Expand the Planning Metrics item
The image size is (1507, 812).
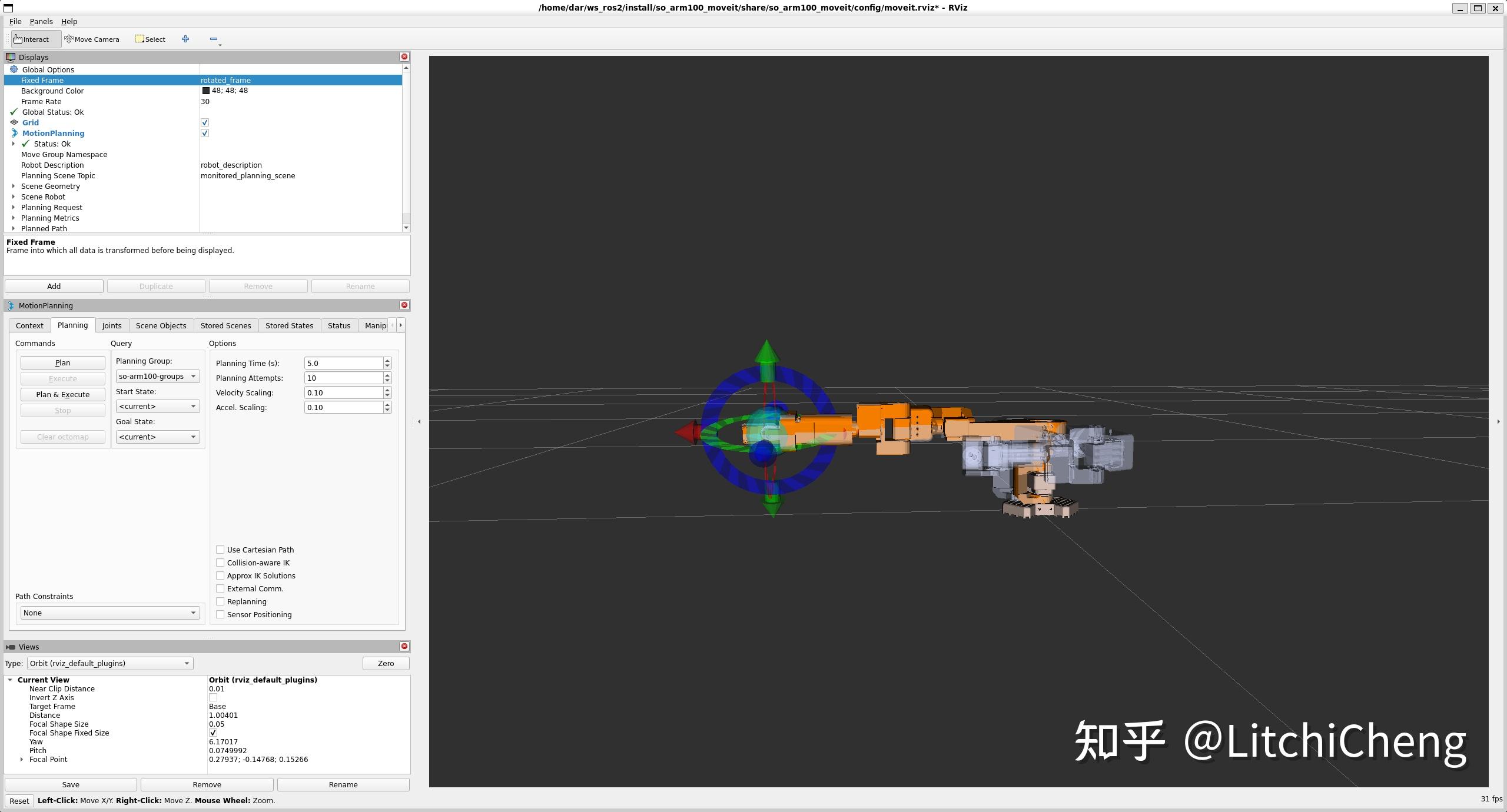pos(14,218)
